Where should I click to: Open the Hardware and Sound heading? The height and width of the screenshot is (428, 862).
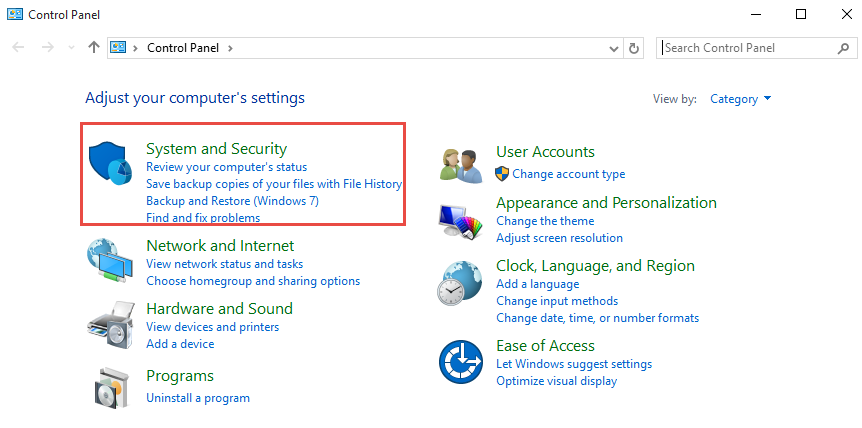click(x=219, y=309)
